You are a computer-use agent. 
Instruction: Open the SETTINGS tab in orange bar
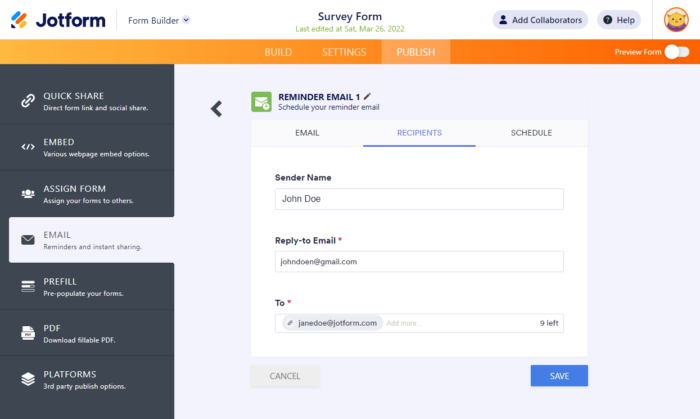click(344, 52)
